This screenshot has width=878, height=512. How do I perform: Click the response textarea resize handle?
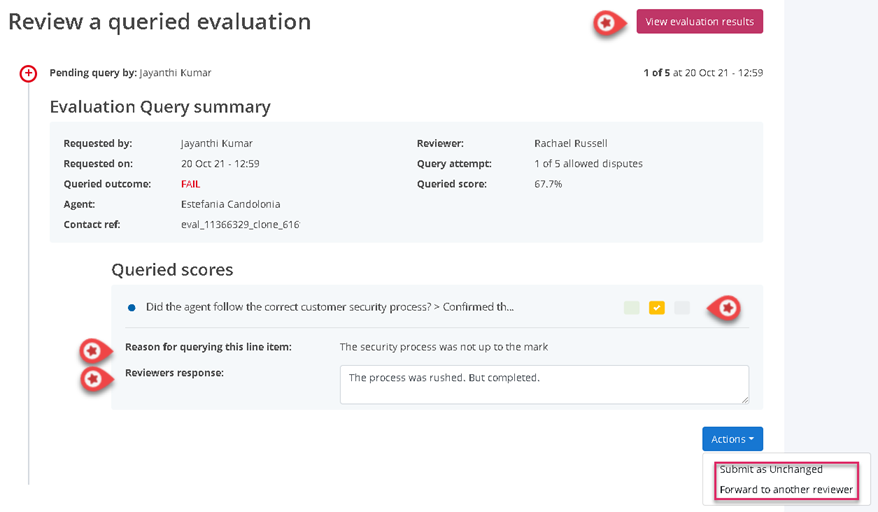pyautogui.click(x=744, y=399)
